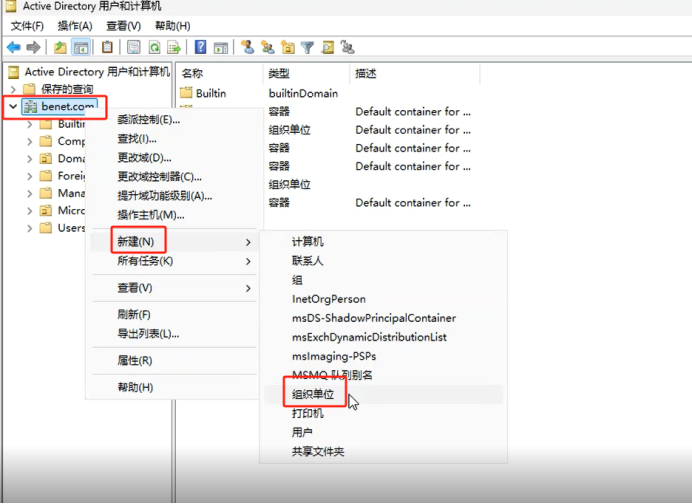Click the blue Back arrow in toolbar
Screen dimensions: 692x504
(14, 47)
